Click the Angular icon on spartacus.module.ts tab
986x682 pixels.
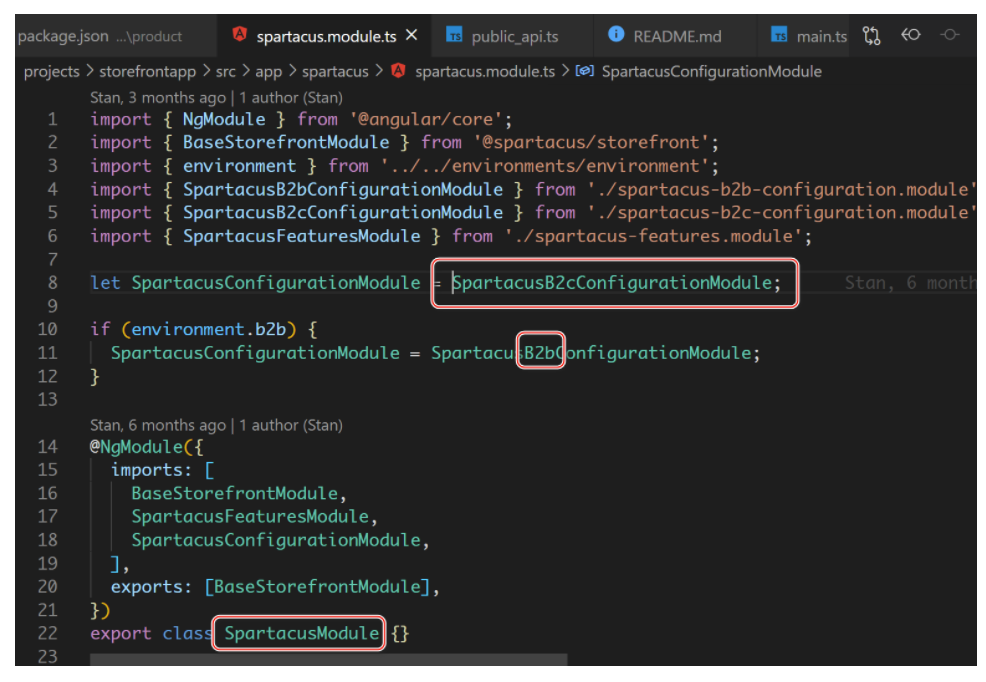coord(240,35)
